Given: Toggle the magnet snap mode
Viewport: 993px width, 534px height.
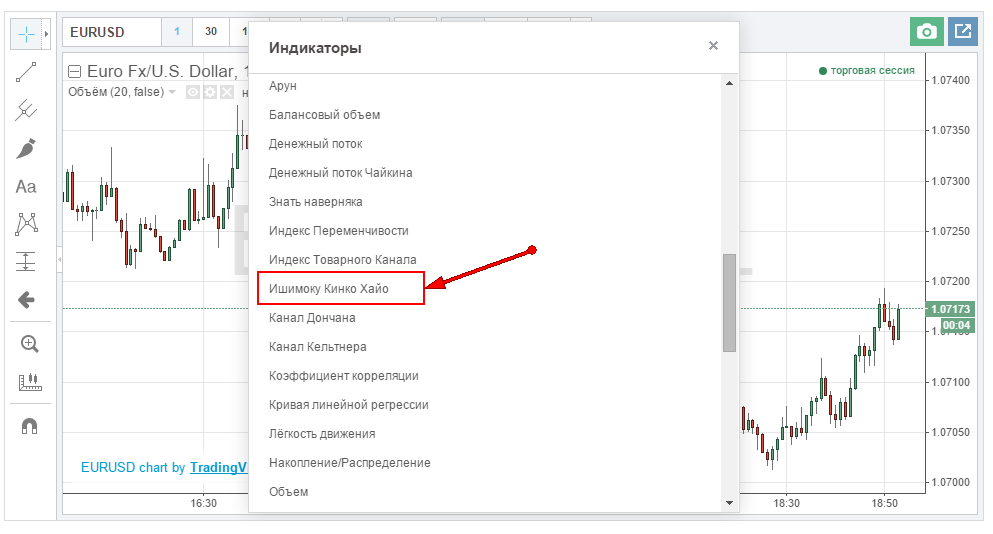Looking at the screenshot, I should (x=29, y=426).
